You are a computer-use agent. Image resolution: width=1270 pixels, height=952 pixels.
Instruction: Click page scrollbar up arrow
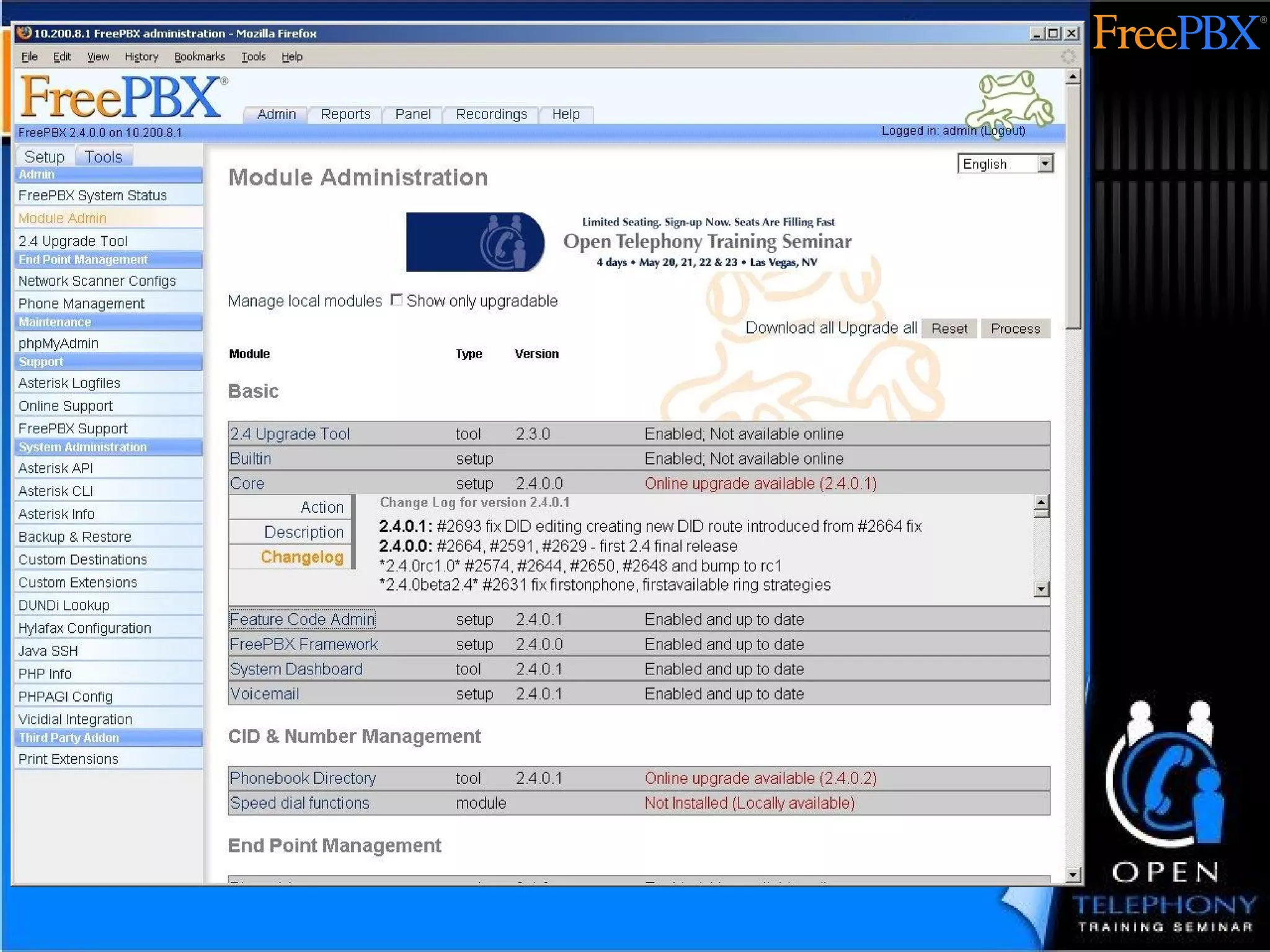tap(1073, 77)
